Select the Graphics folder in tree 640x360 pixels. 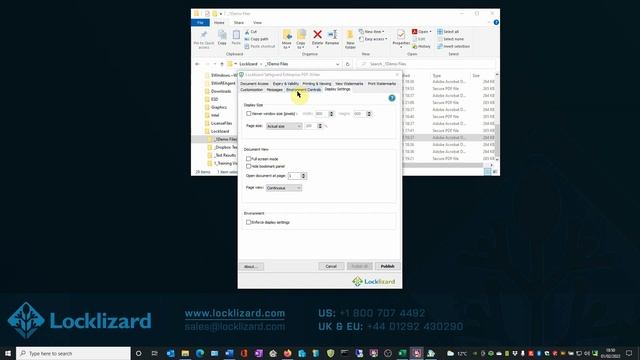point(219,107)
